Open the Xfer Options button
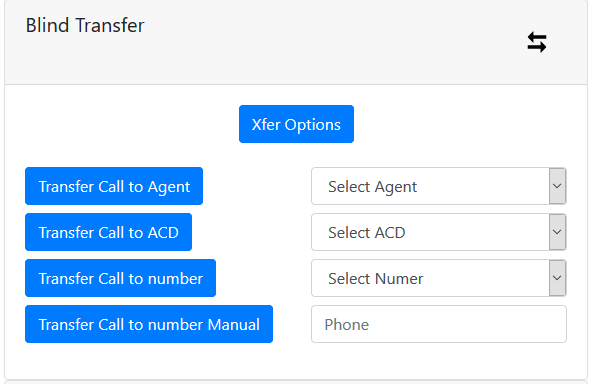The image size is (593, 384). coord(296,124)
